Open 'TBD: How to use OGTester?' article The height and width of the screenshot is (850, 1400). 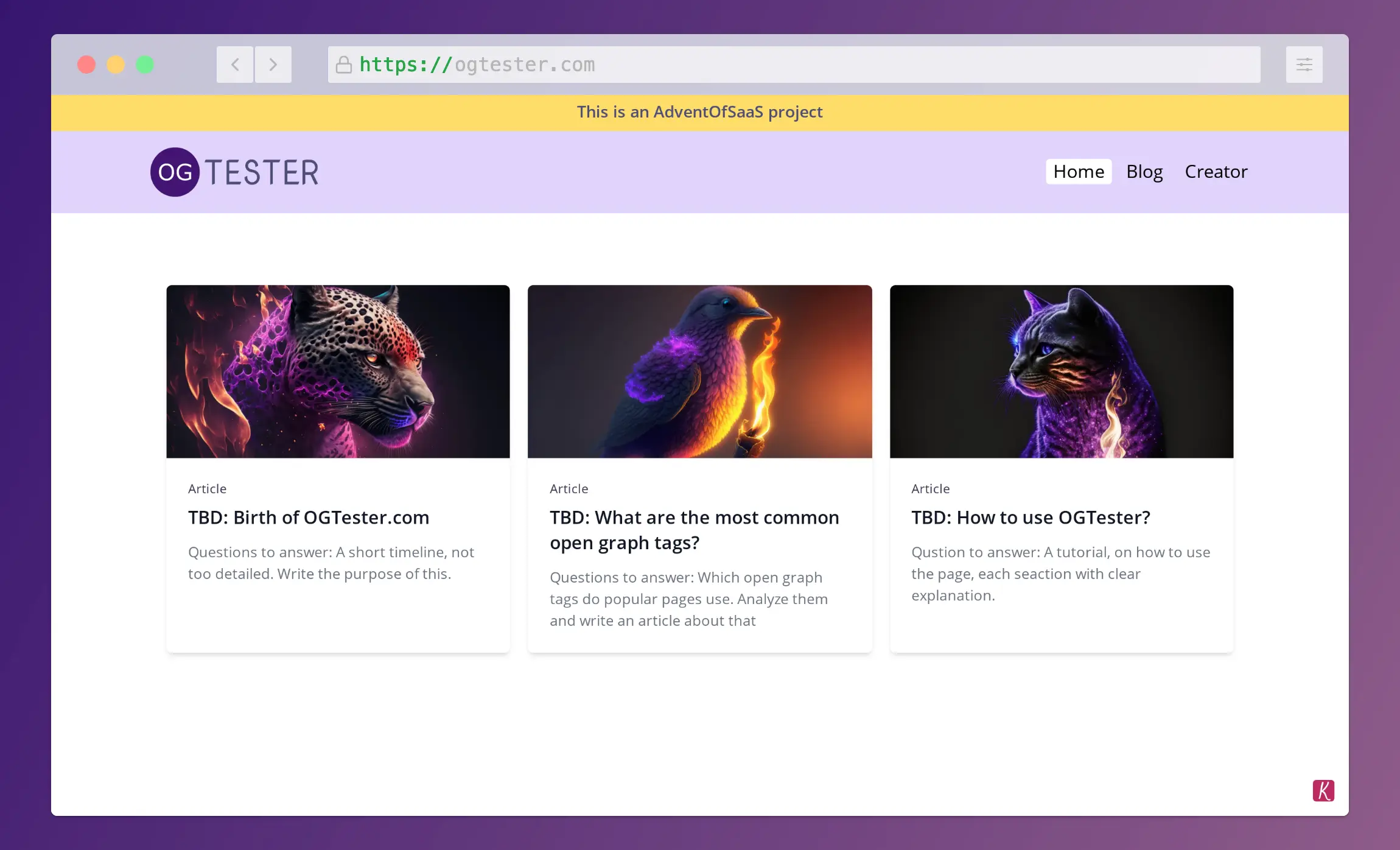click(x=1031, y=518)
